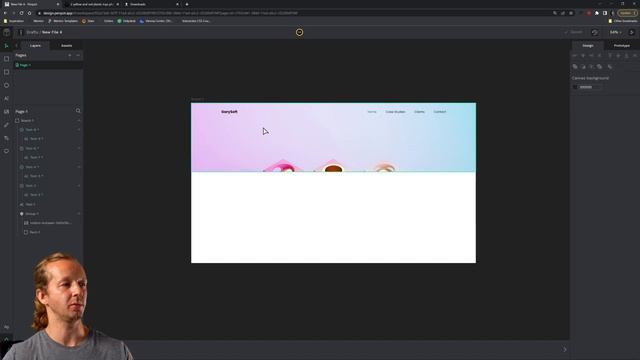Switch to the Prototype tab
The image size is (640, 360).
tap(622, 46)
